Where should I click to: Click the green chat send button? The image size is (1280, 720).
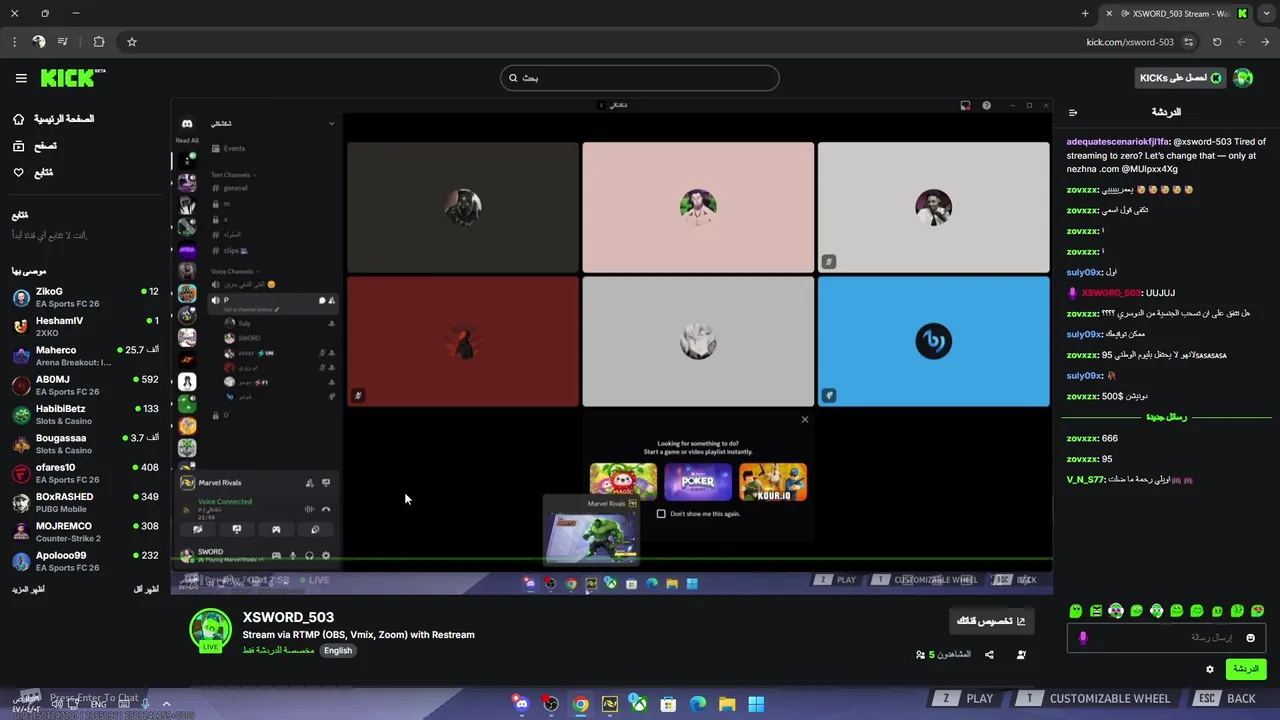point(1245,669)
